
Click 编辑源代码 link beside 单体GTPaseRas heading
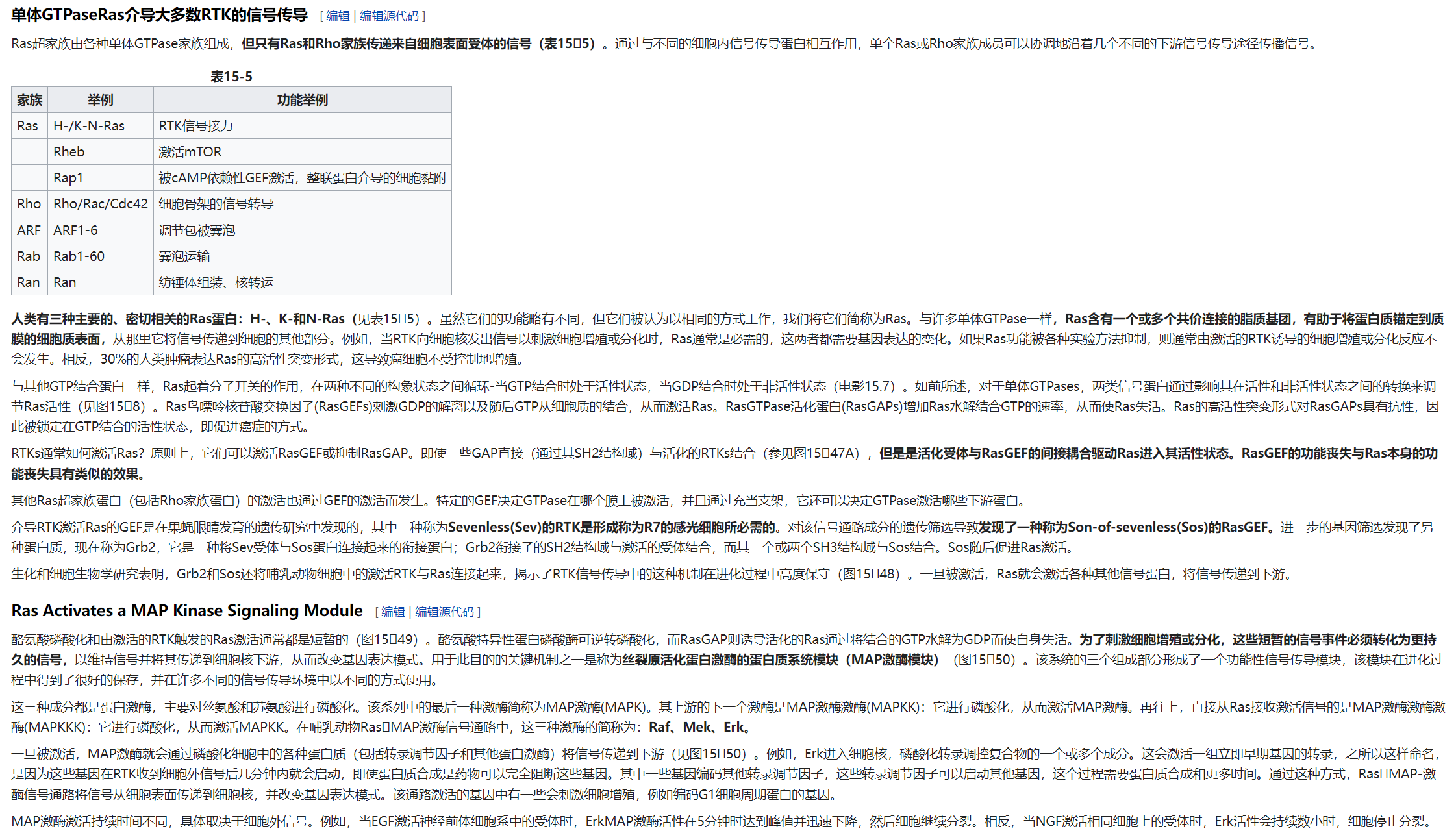(x=389, y=16)
